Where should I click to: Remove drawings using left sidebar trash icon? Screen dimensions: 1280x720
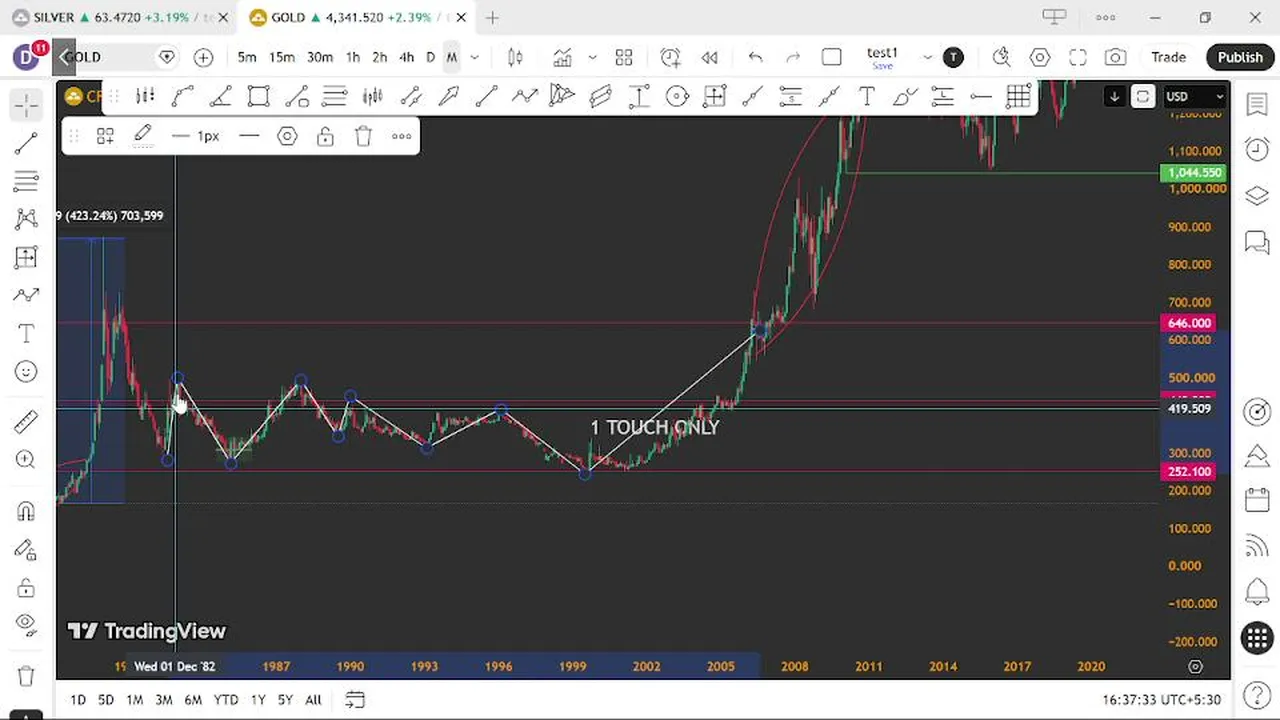(26, 676)
